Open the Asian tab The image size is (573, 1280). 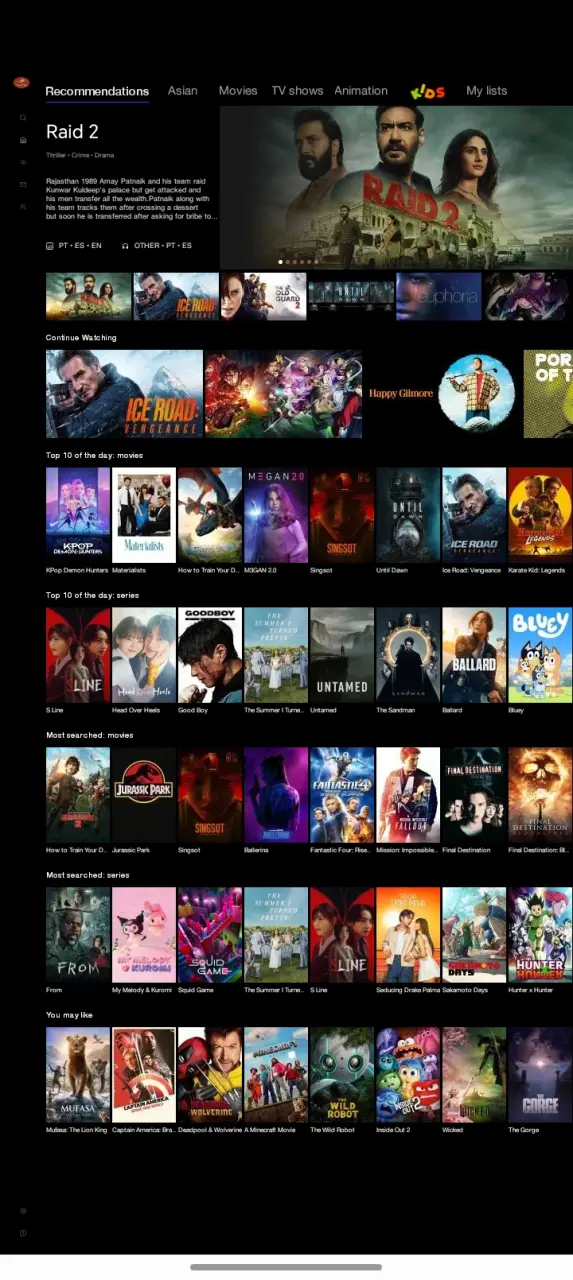183,91
